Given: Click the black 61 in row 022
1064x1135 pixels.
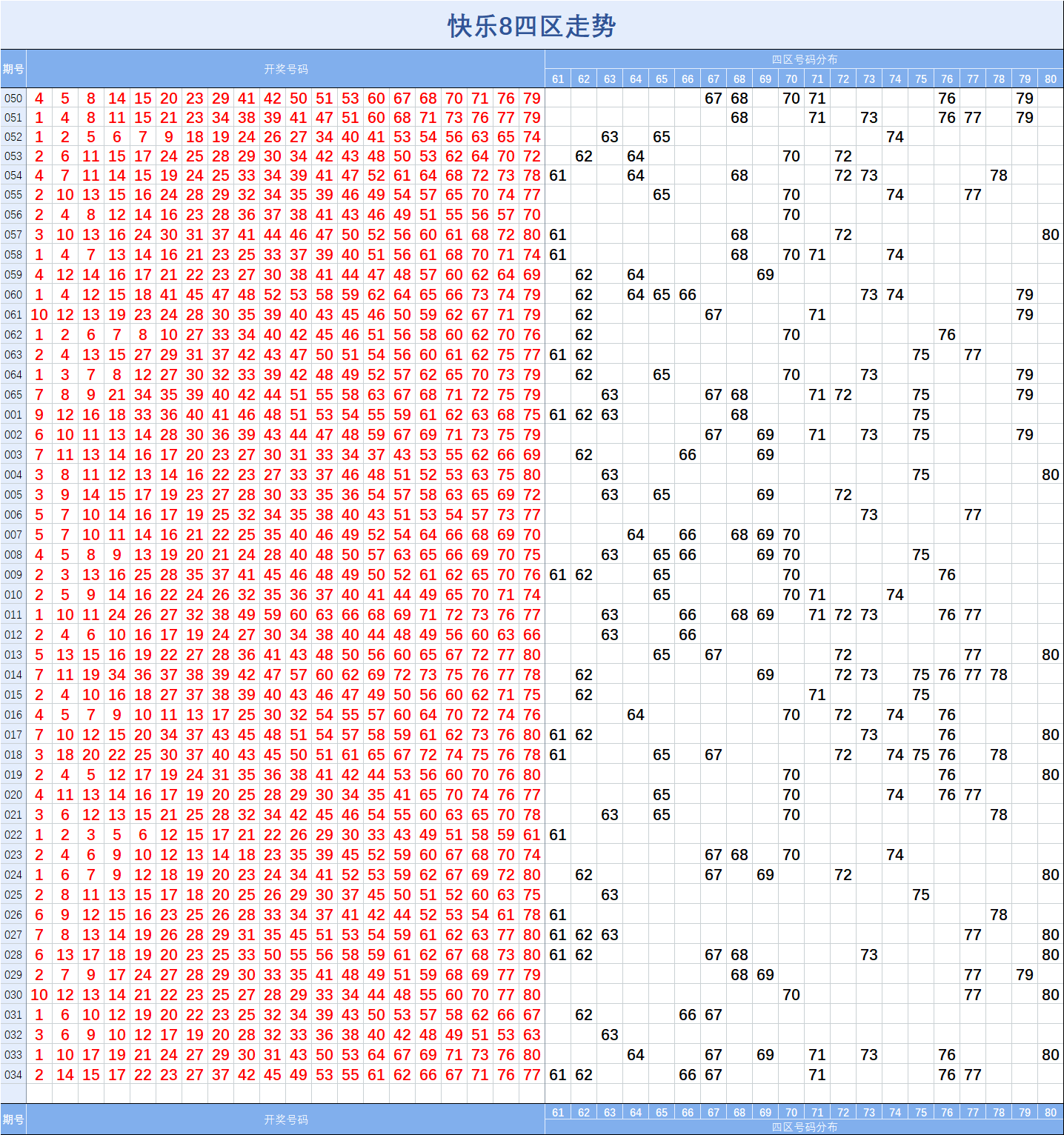Looking at the screenshot, I should pos(558,835).
